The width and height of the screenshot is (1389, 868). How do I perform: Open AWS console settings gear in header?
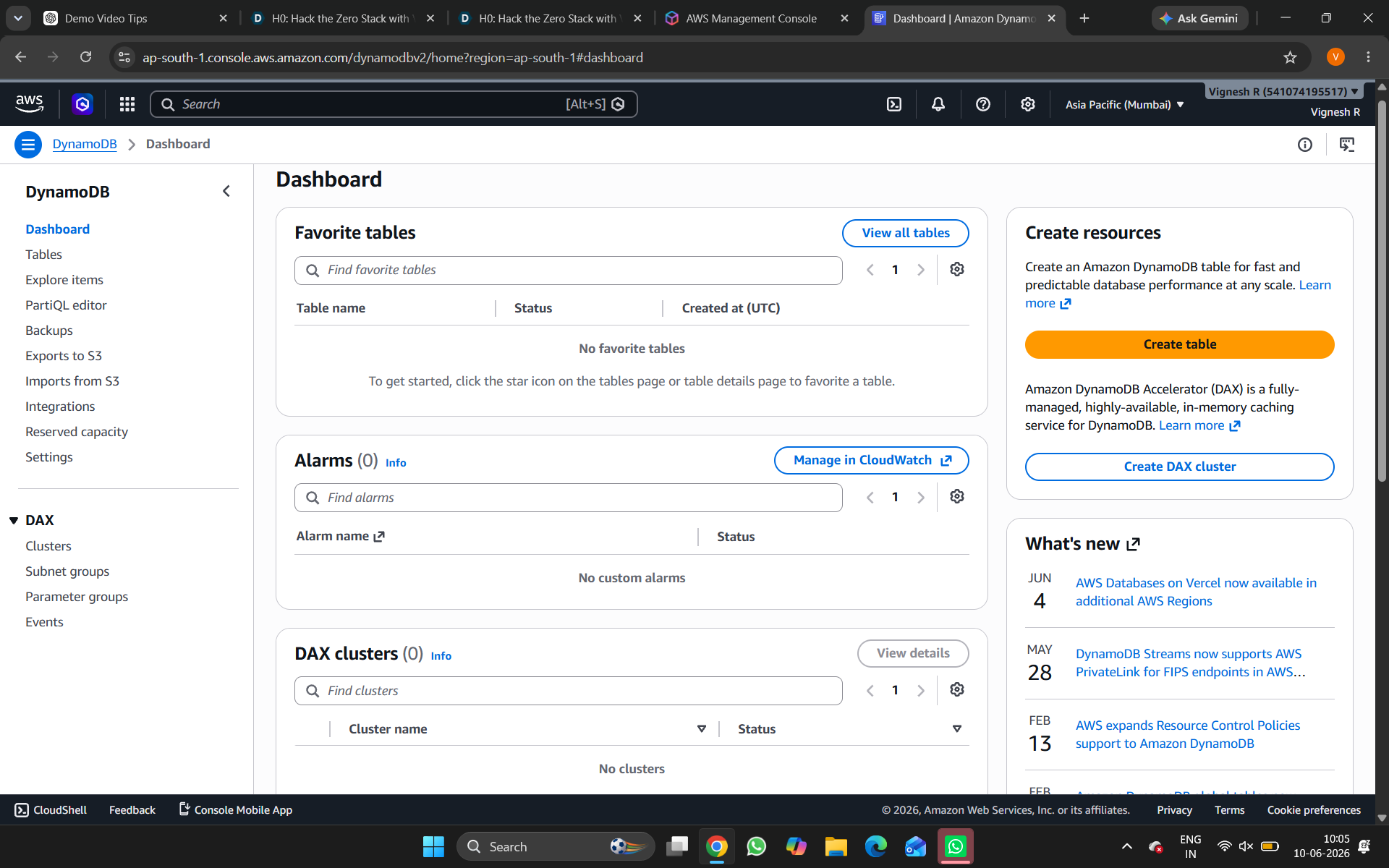(x=1027, y=104)
